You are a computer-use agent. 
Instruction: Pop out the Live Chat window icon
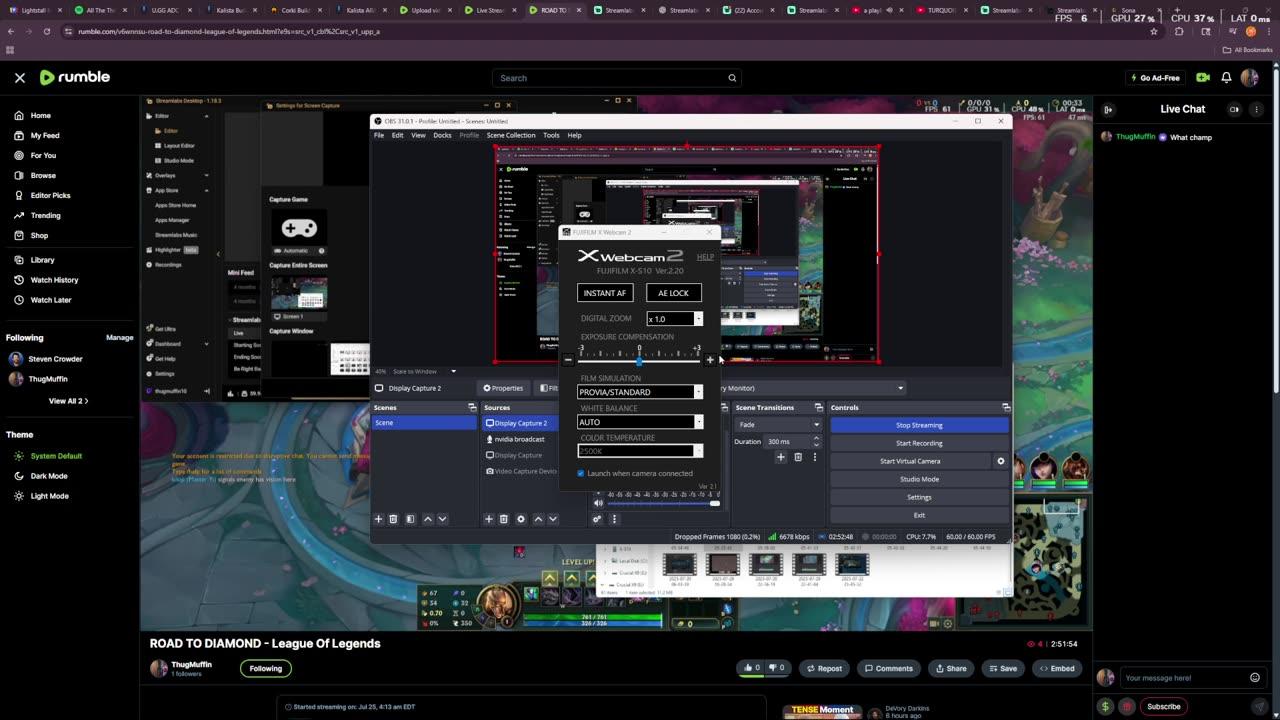1234,109
